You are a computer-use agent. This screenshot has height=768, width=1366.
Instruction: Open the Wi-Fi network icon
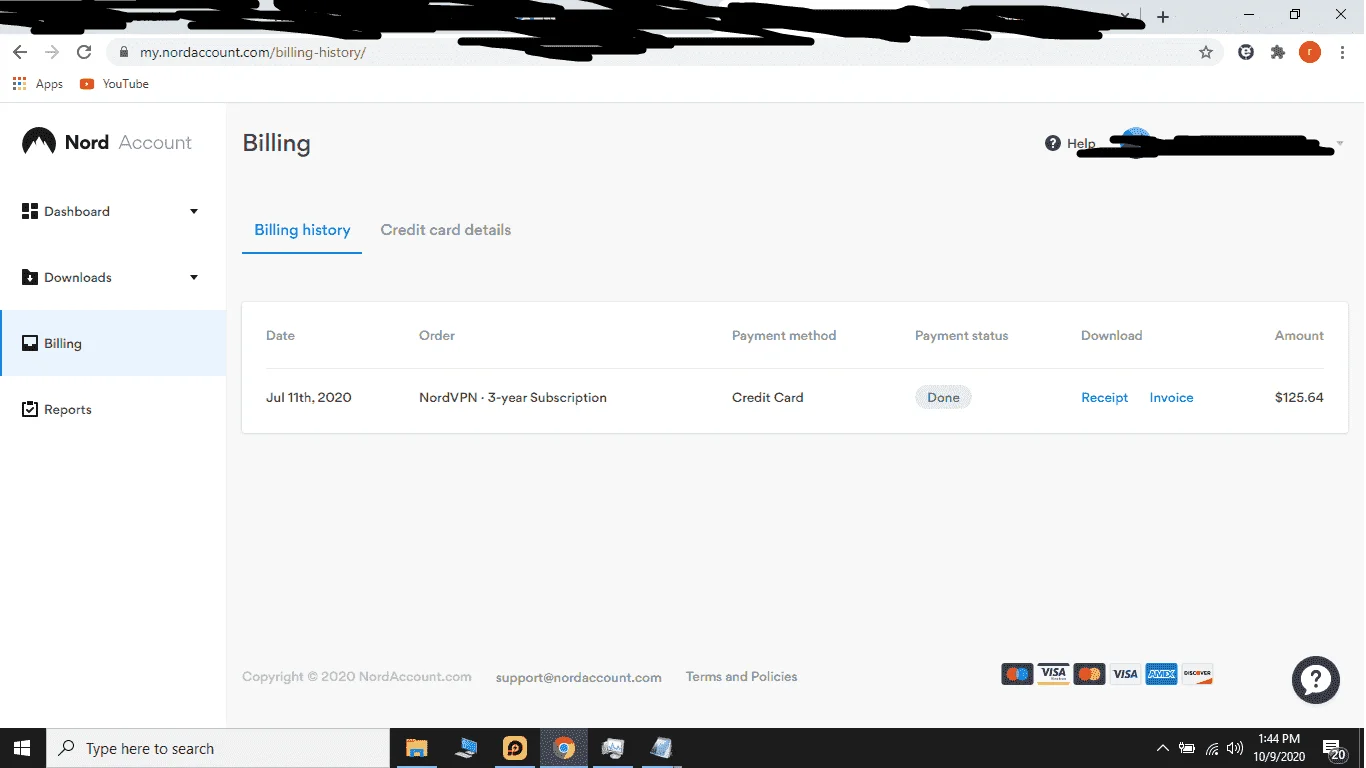click(1211, 748)
